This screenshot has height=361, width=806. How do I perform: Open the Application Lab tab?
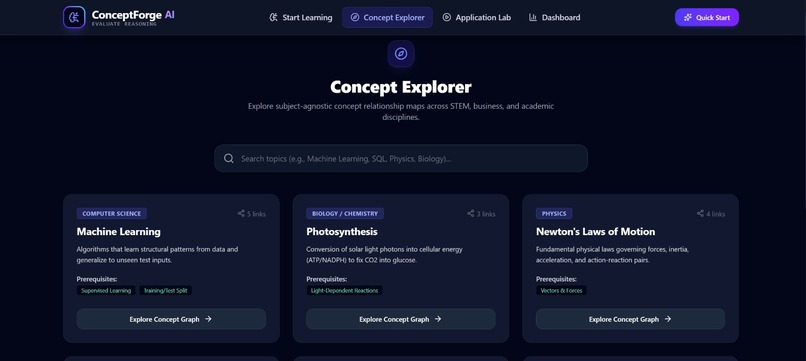click(477, 17)
